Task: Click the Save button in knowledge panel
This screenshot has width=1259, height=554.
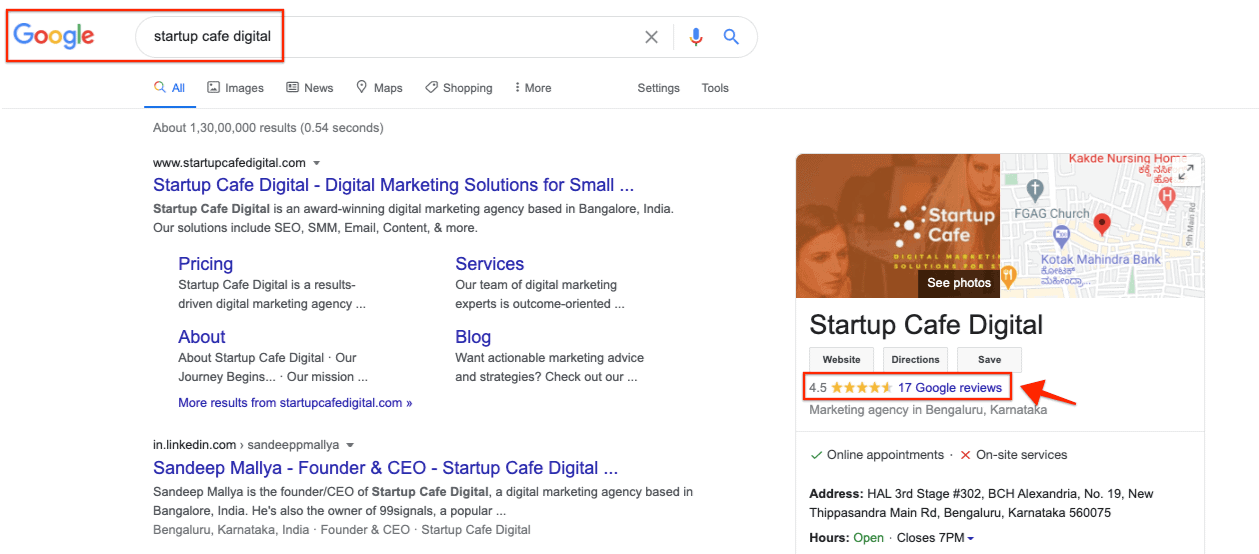Action: tap(989, 360)
